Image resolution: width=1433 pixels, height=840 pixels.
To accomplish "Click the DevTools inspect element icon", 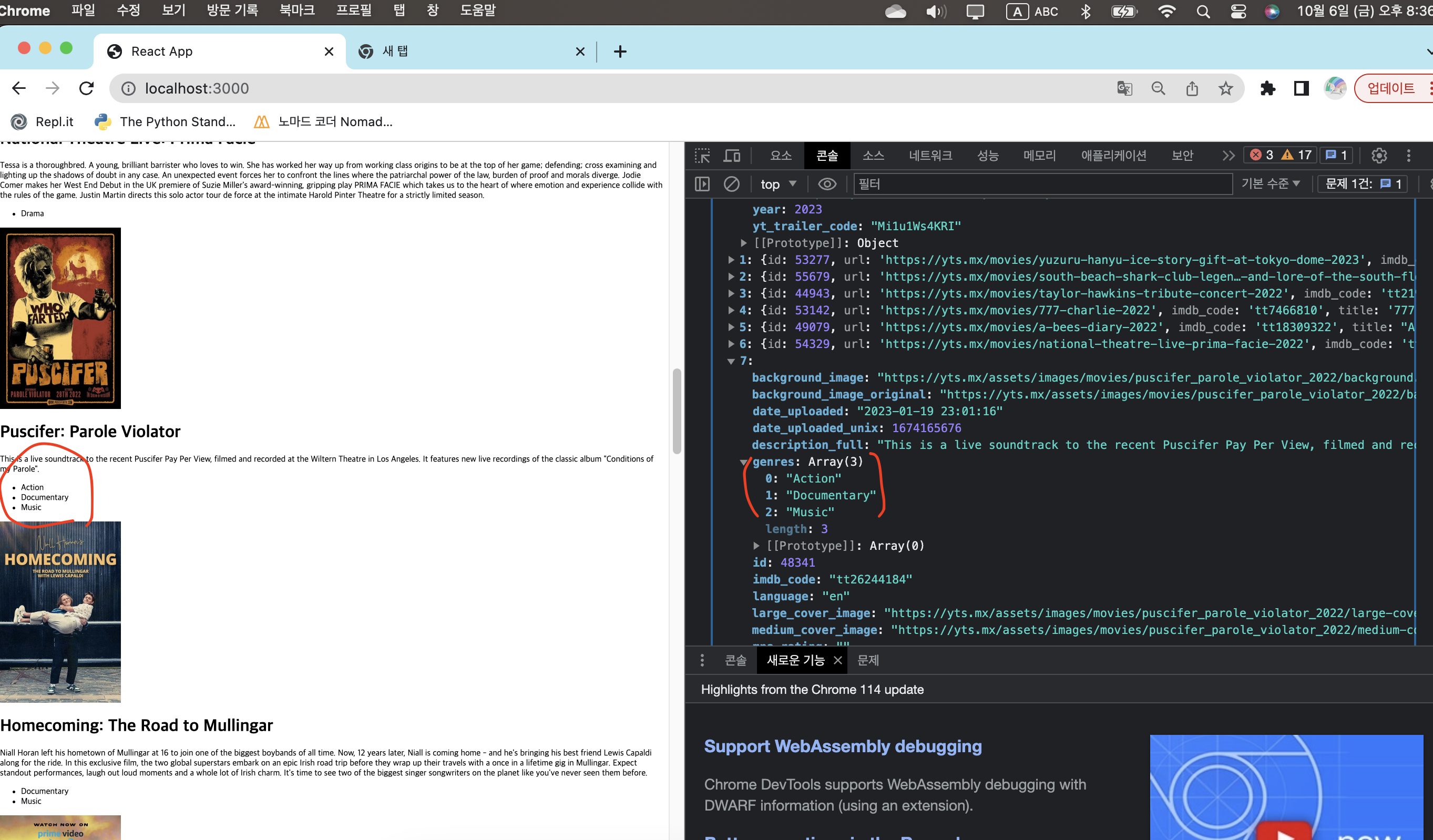I will coord(702,155).
